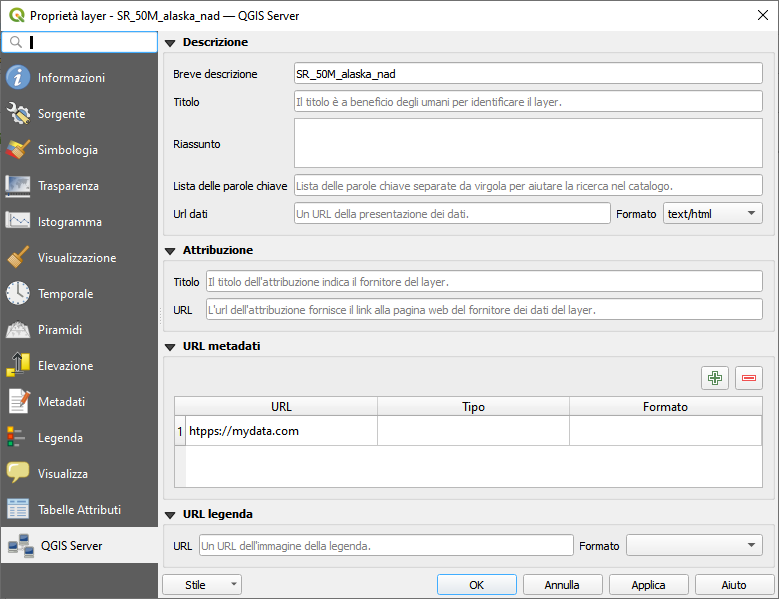The image size is (779, 599).
Task: Open the Visualizza speech bubble icon
Action: pos(18,473)
